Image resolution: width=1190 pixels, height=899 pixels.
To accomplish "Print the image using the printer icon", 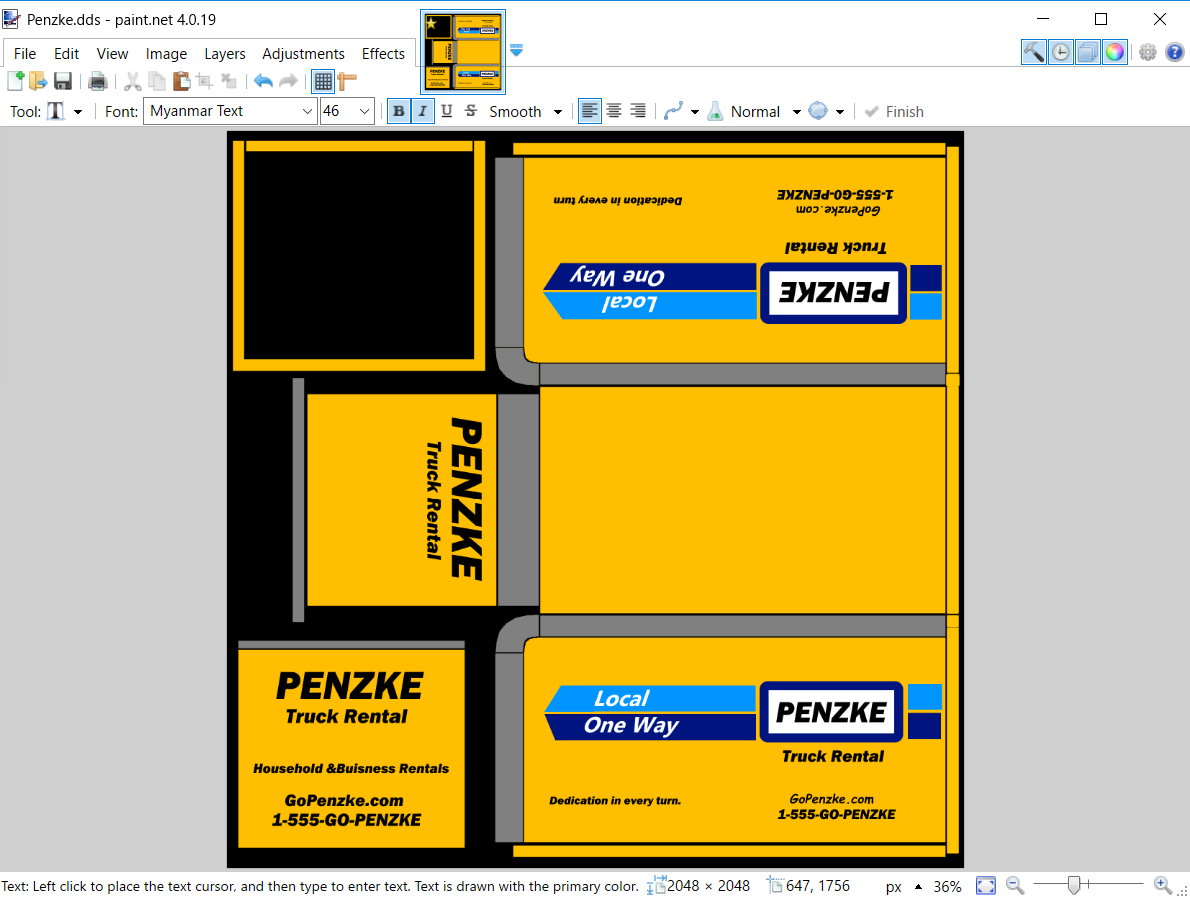I will tap(97, 80).
